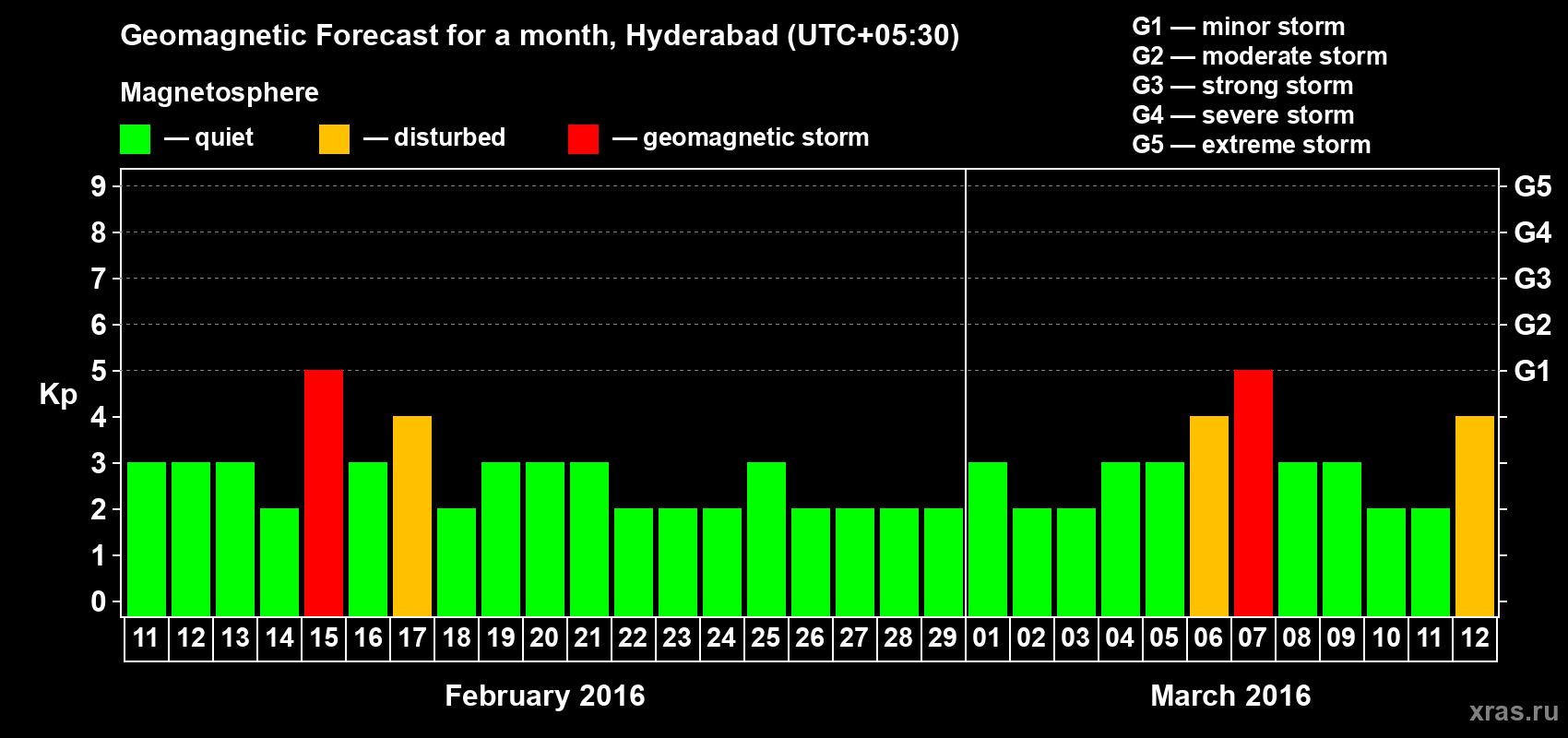Image resolution: width=1568 pixels, height=738 pixels.
Task: Click the Kp axis value 0
Action: 99,601
